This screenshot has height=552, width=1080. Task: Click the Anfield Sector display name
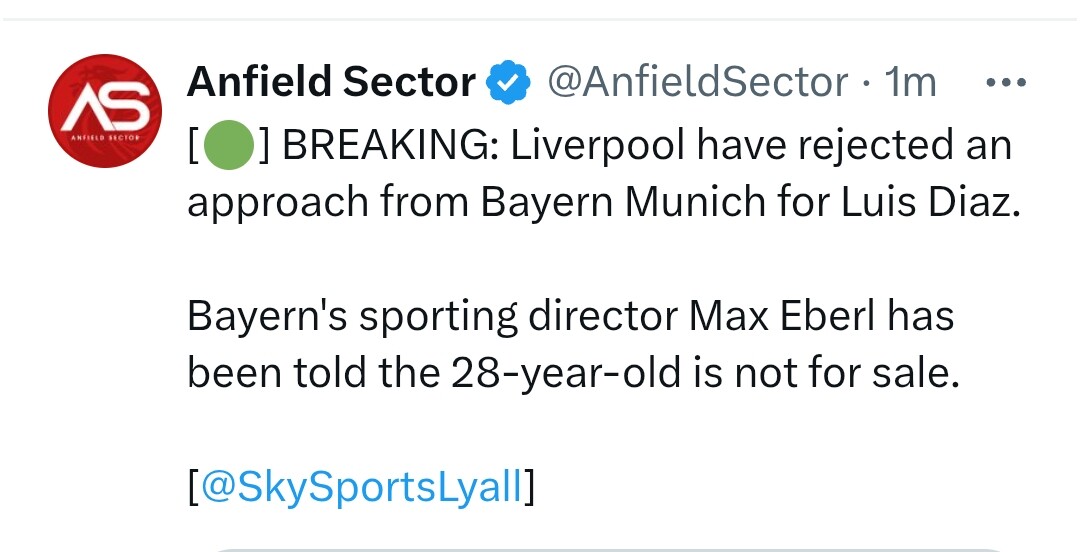[x=331, y=83]
